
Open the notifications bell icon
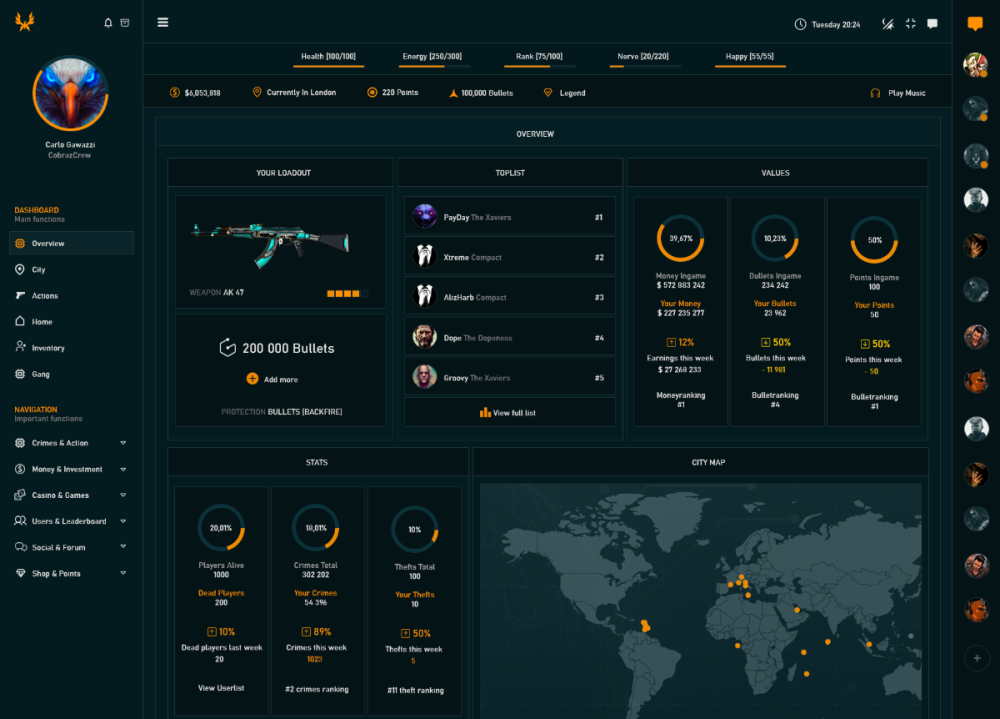[108, 23]
